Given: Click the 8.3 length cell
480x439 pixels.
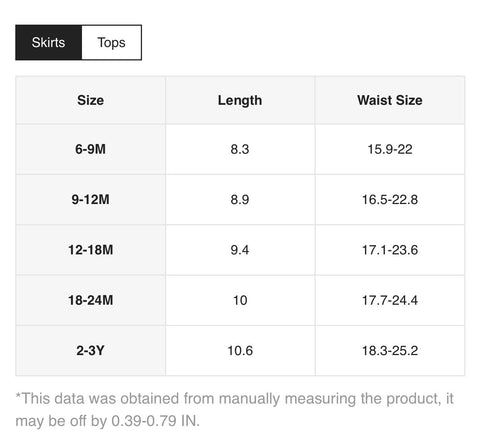Looking at the screenshot, I should (x=240, y=149).
